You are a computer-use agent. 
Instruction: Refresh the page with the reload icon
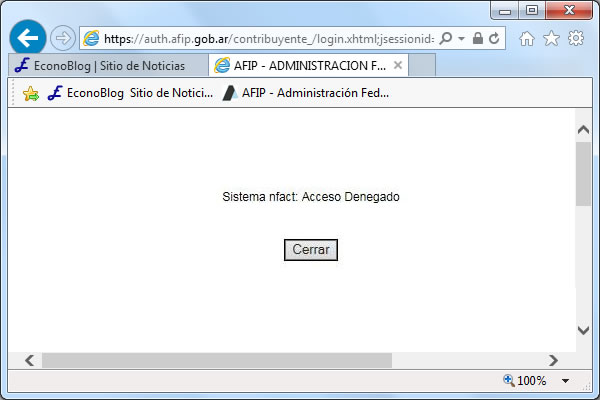point(494,38)
